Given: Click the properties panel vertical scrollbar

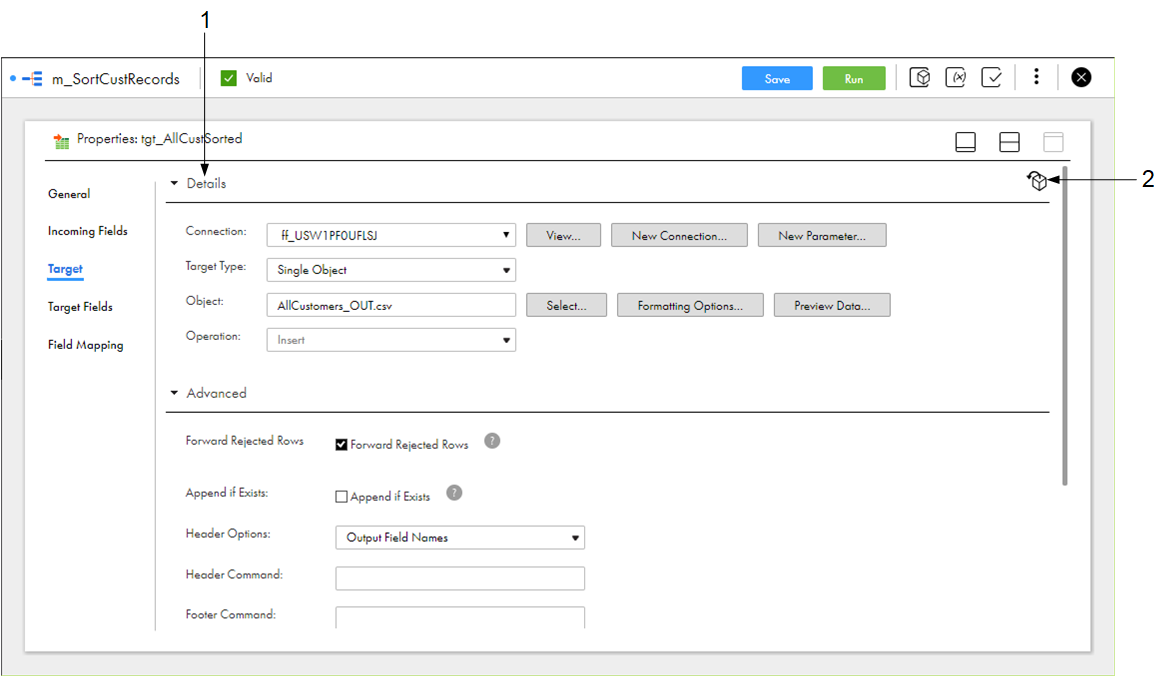Looking at the screenshot, I should coord(1064,326).
